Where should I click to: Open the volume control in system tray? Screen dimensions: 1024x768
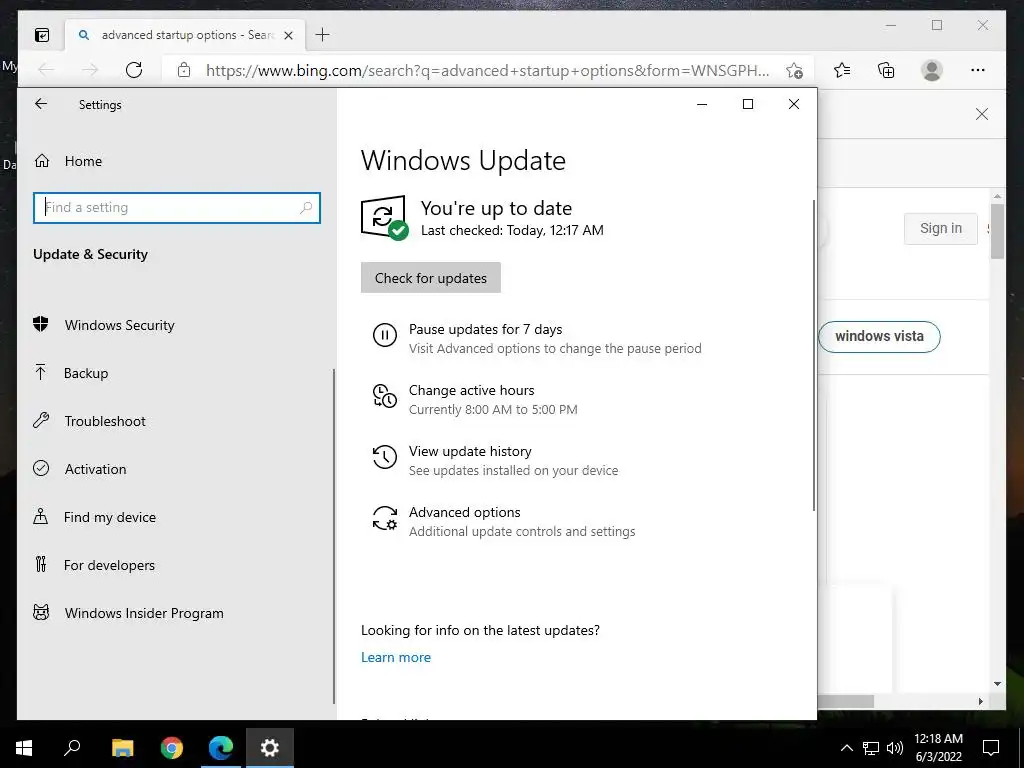coord(895,748)
